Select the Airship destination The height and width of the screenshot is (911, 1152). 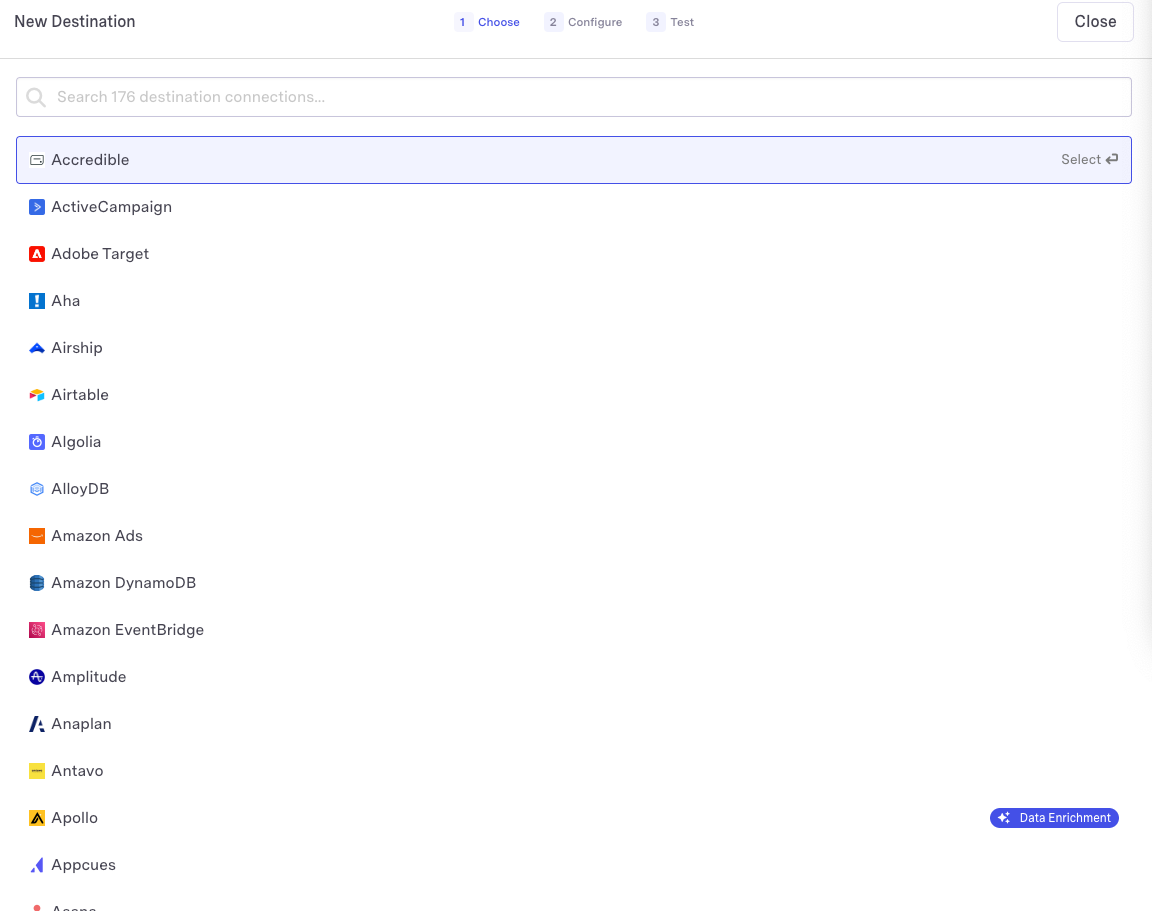pyautogui.click(x=574, y=348)
